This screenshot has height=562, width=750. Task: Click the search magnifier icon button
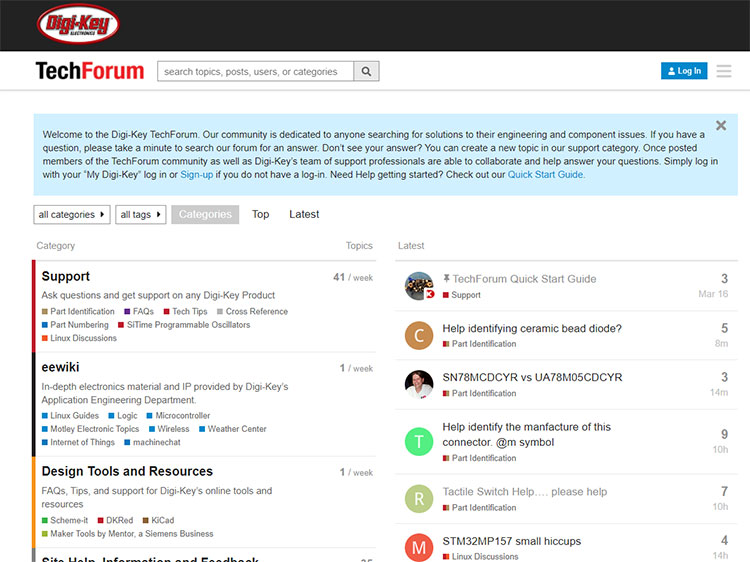pos(367,72)
